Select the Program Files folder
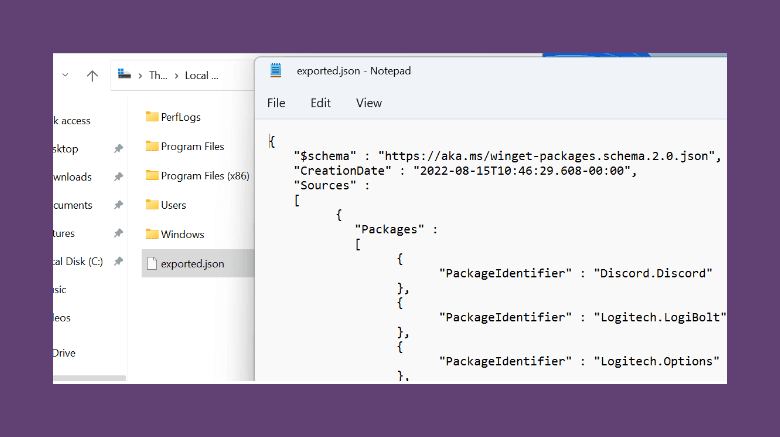This screenshot has width=780, height=437. tap(185, 146)
